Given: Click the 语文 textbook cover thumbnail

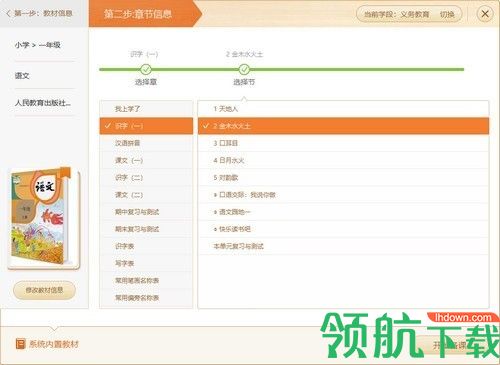Looking at the screenshot, I should coord(43,218).
